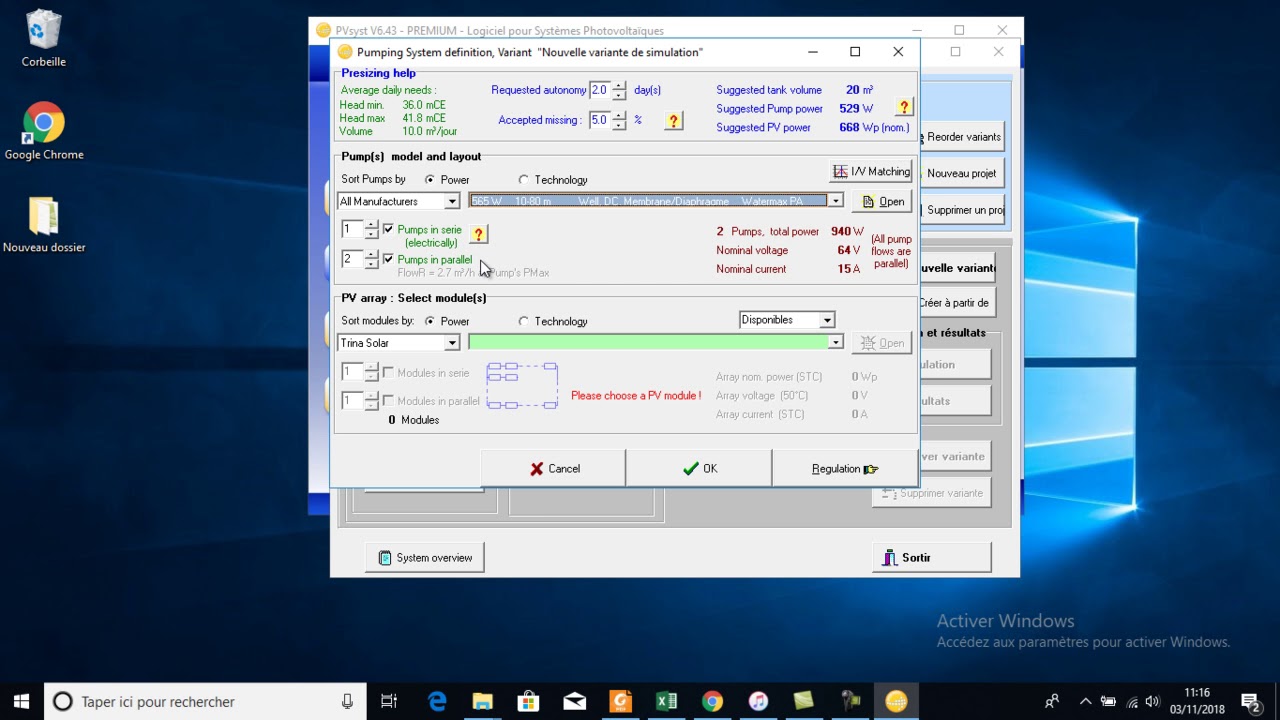Image resolution: width=1280 pixels, height=720 pixels.
Task: Click the Accepted missing value field
Action: 600,120
